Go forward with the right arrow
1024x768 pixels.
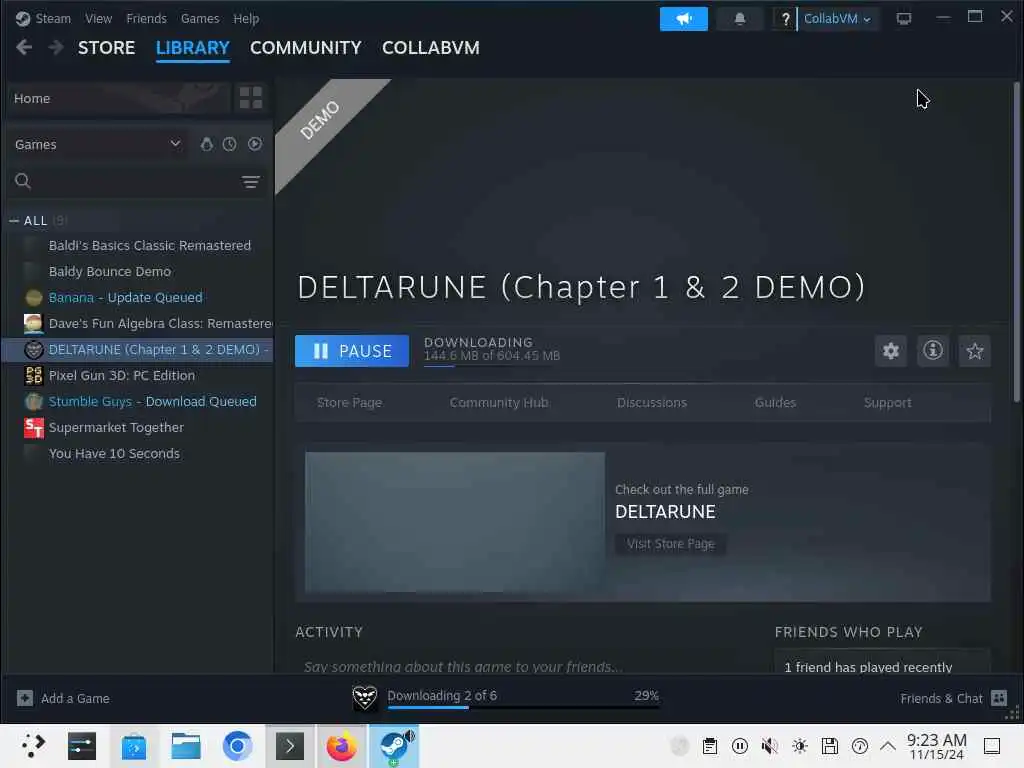click(x=56, y=48)
